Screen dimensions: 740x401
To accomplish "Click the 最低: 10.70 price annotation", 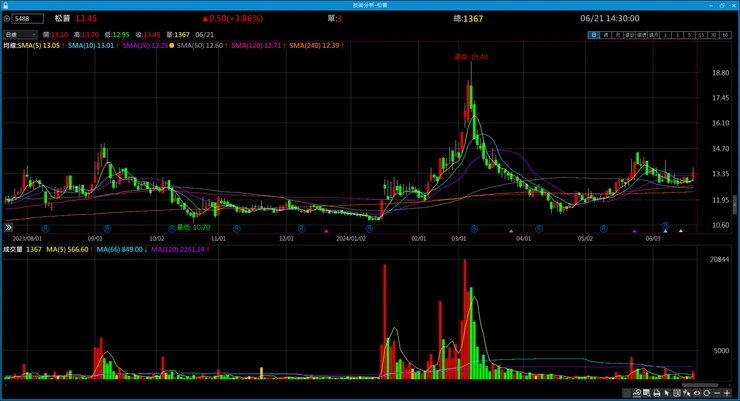I will click(193, 227).
